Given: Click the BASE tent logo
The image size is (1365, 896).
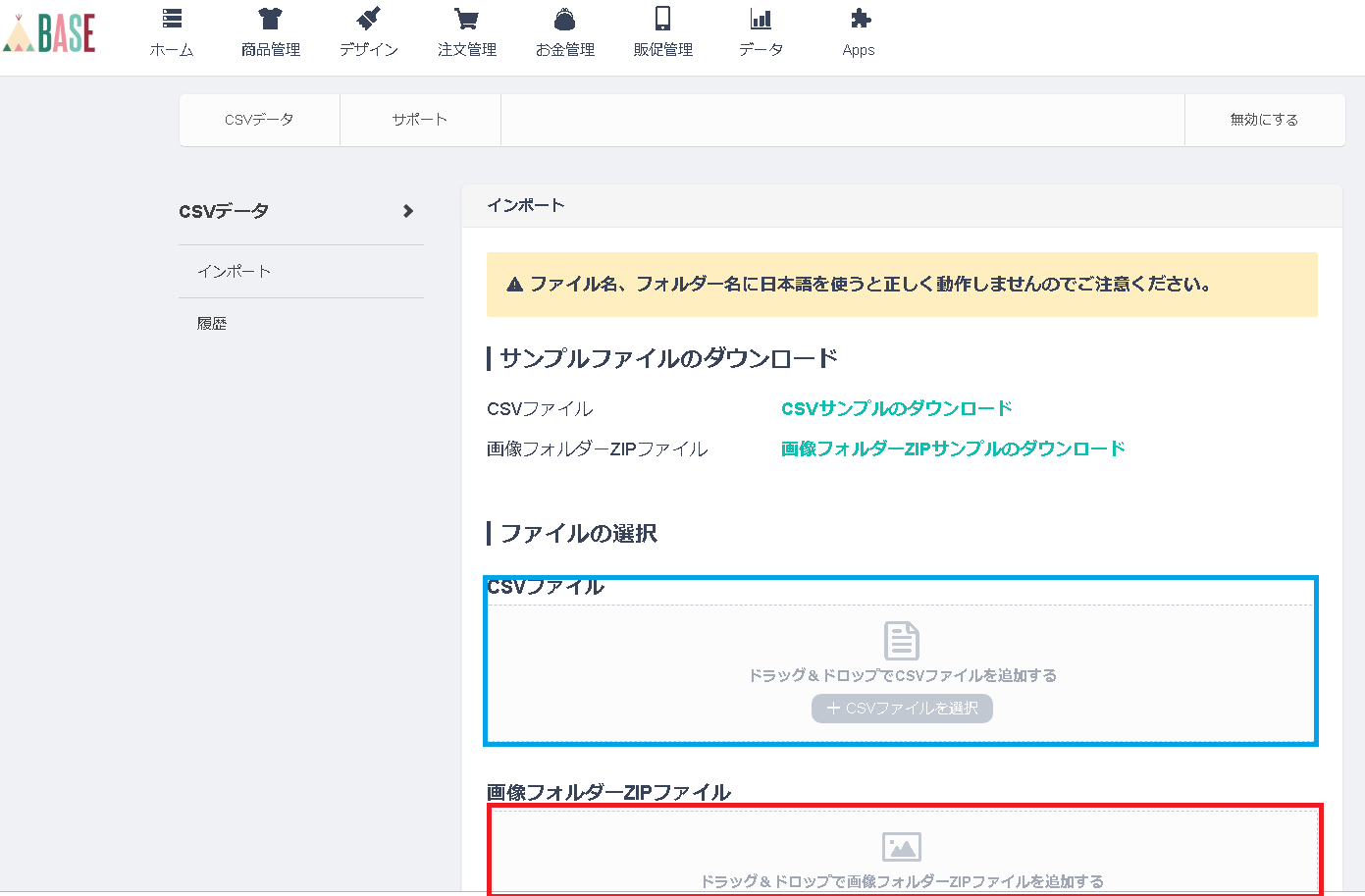Looking at the screenshot, I should click(49, 32).
